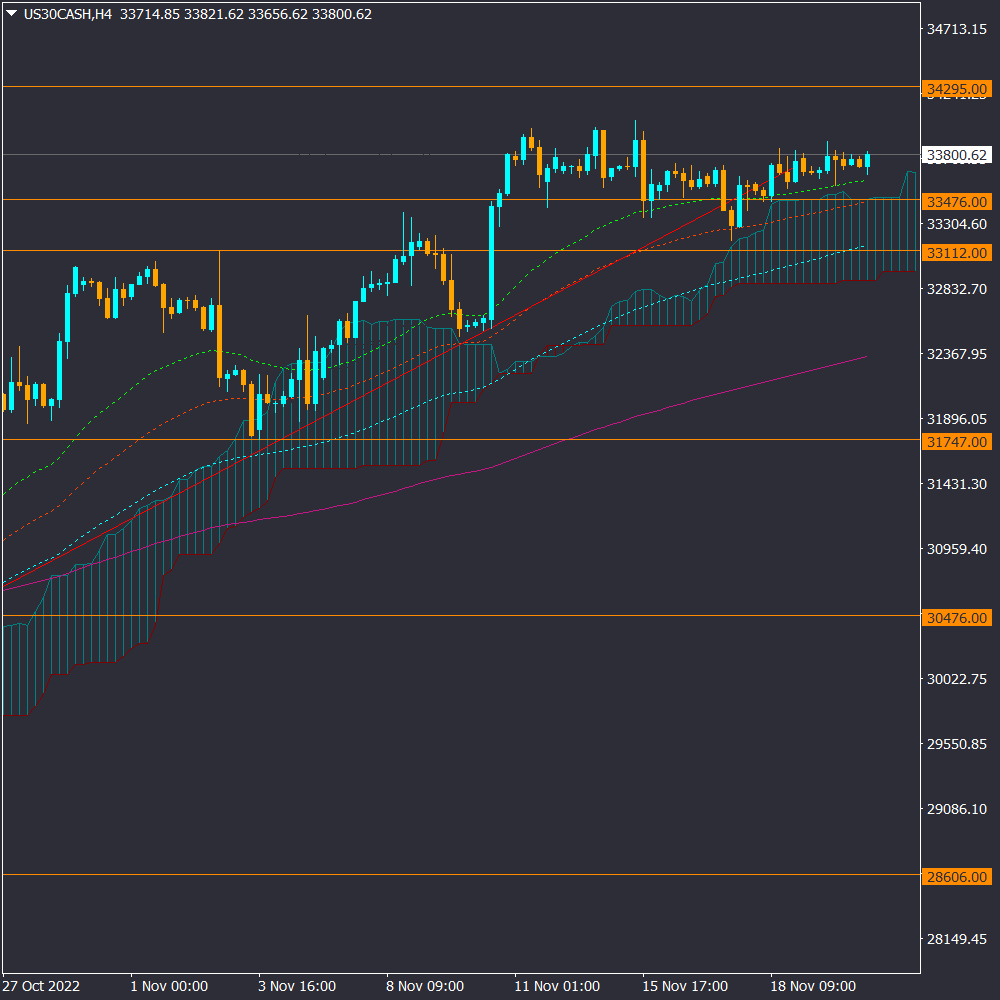1000x1000 pixels.
Task: Click the 34713.15 value on price scale
Action: point(957,30)
